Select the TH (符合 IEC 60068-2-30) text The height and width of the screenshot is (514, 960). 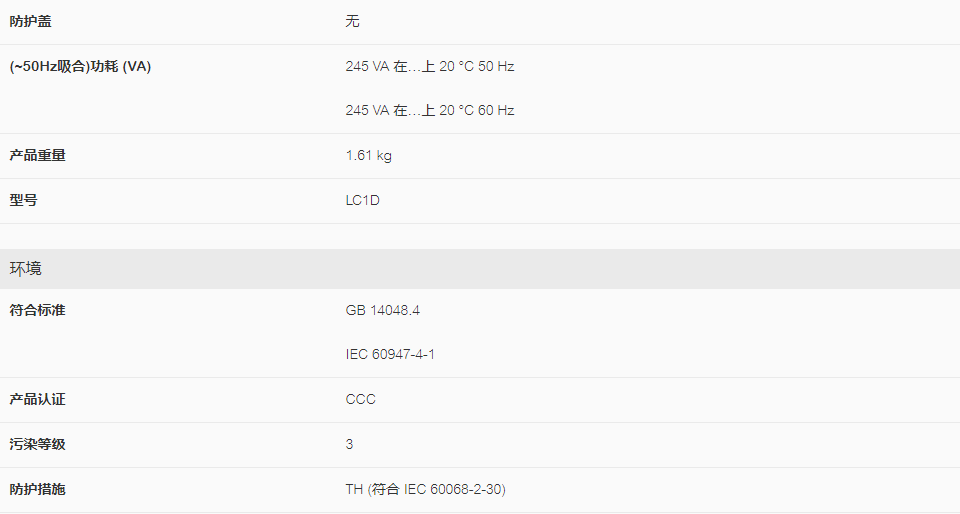pyautogui.click(x=426, y=490)
